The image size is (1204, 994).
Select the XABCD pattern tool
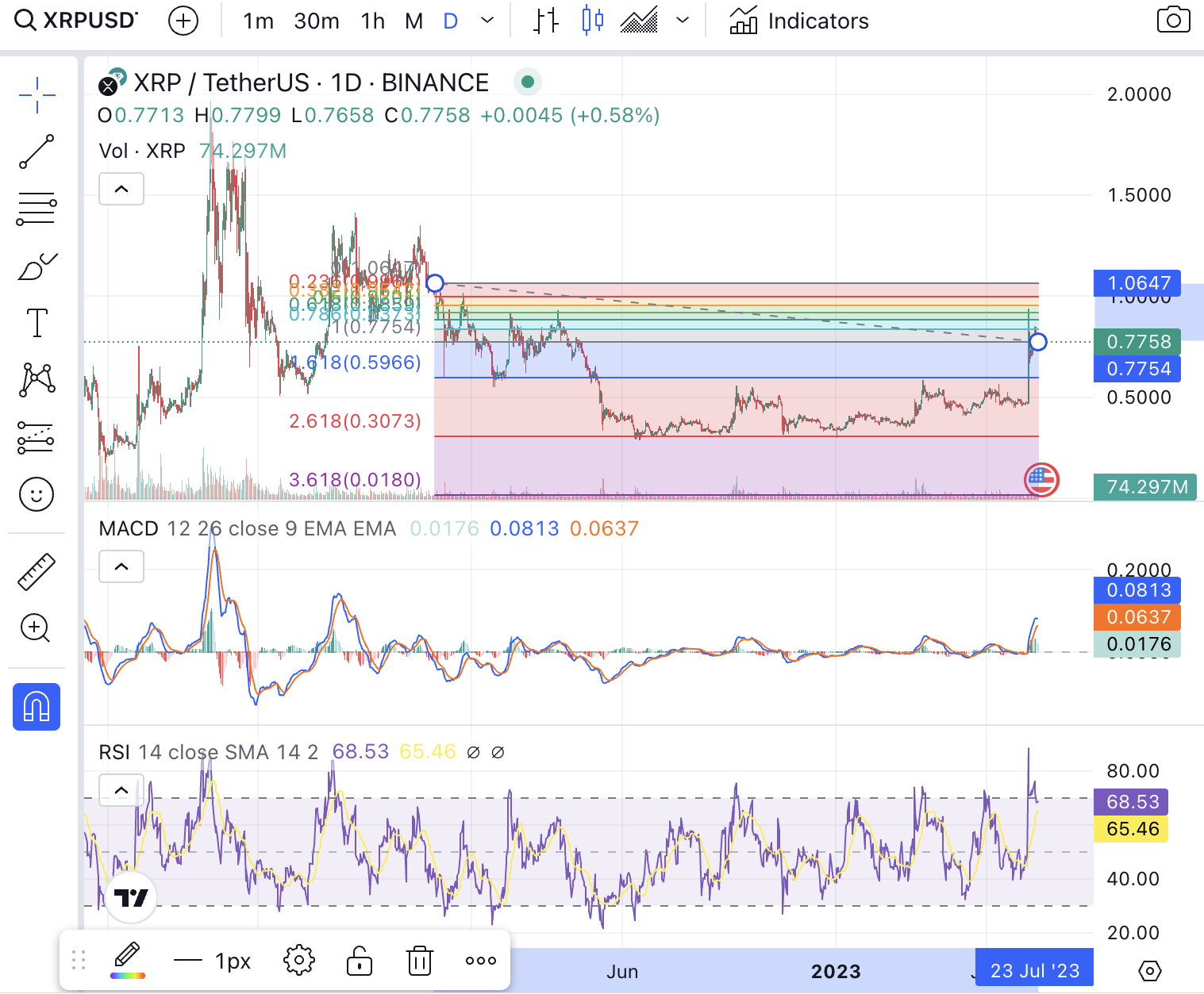[37, 380]
